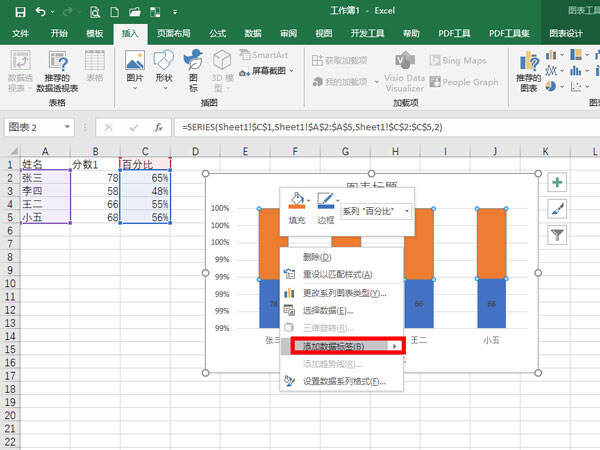This screenshot has width=600, height=450.
Task: Open Print Preview icon in quick access toolbar
Action: coord(95,12)
